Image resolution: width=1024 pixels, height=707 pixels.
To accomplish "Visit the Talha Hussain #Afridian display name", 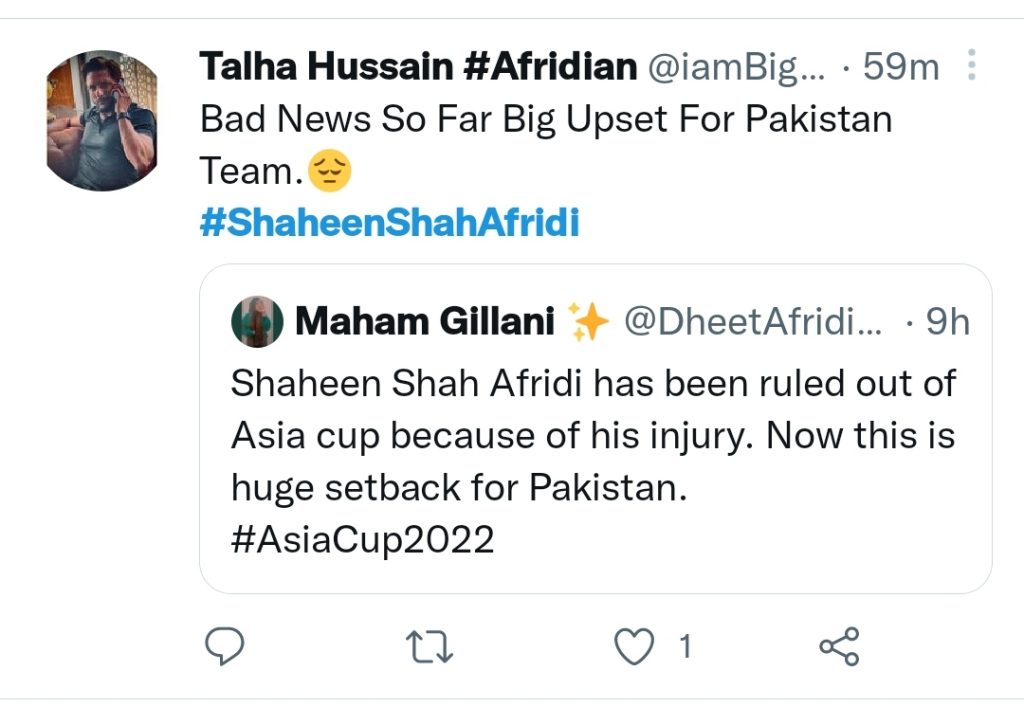I will pyautogui.click(x=418, y=66).
